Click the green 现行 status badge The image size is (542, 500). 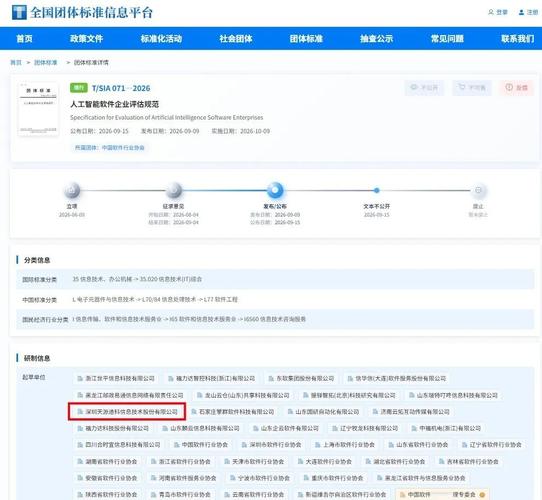coord(79,88)
